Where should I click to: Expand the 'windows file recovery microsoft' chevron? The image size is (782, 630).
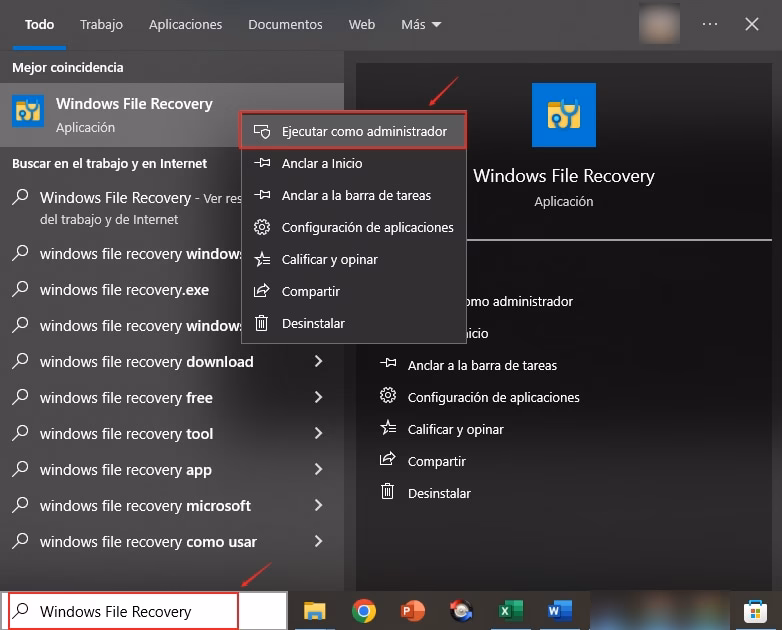pos(319,505)
